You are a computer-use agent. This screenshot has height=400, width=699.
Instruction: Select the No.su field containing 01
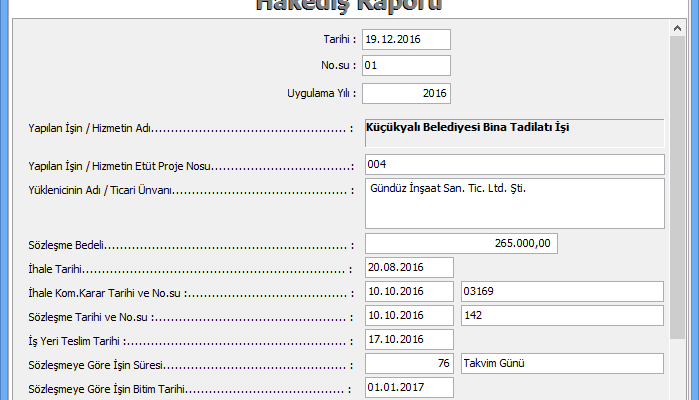coord(406,66)
